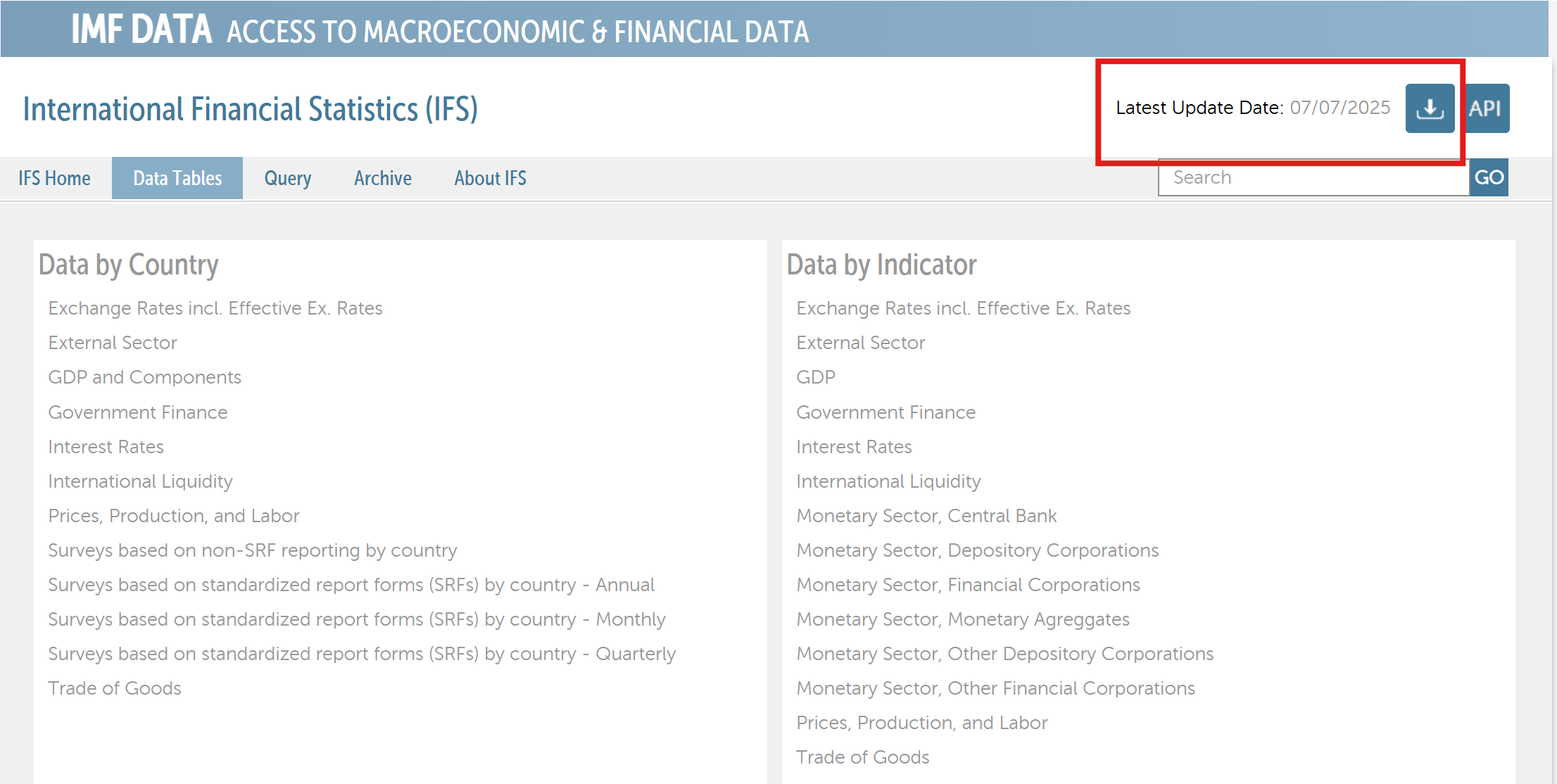
Task: Open Monetary Sector, Monetary Agreggates
Action: pyautogui.click(x=962, y=619)
